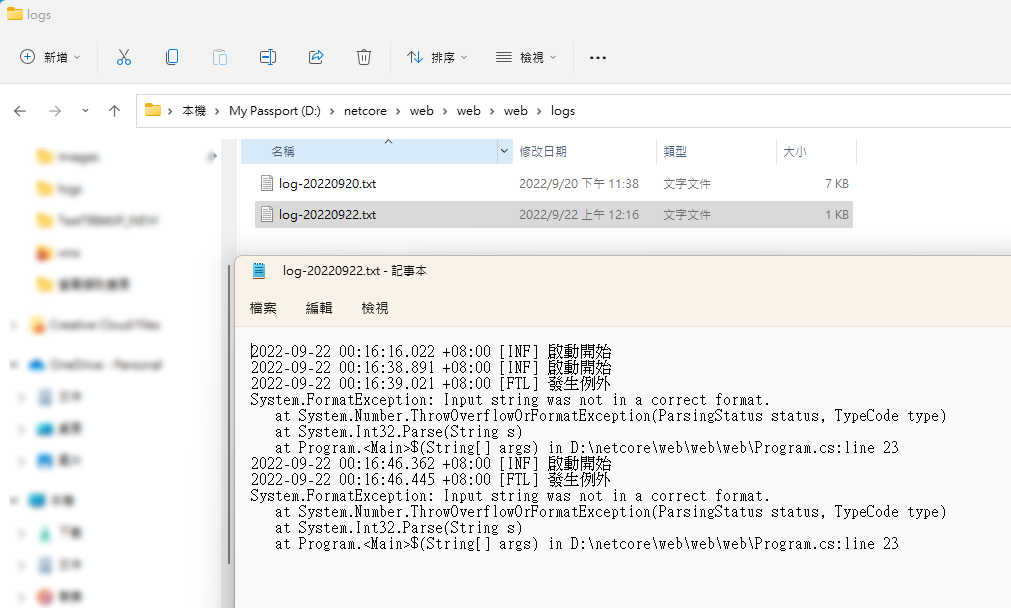This screenshot has height=608, width=1011.
Task: Open recent locations chevron dropdown
Action: (85, 111)
